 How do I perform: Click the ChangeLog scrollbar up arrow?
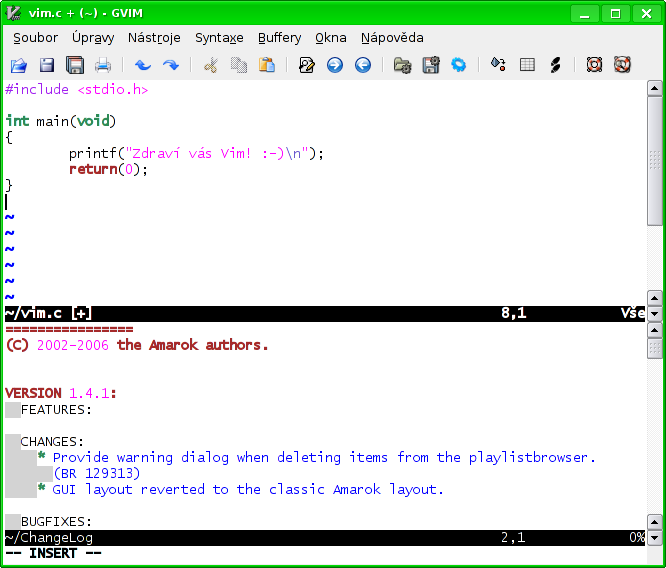[x=654, y=330]
